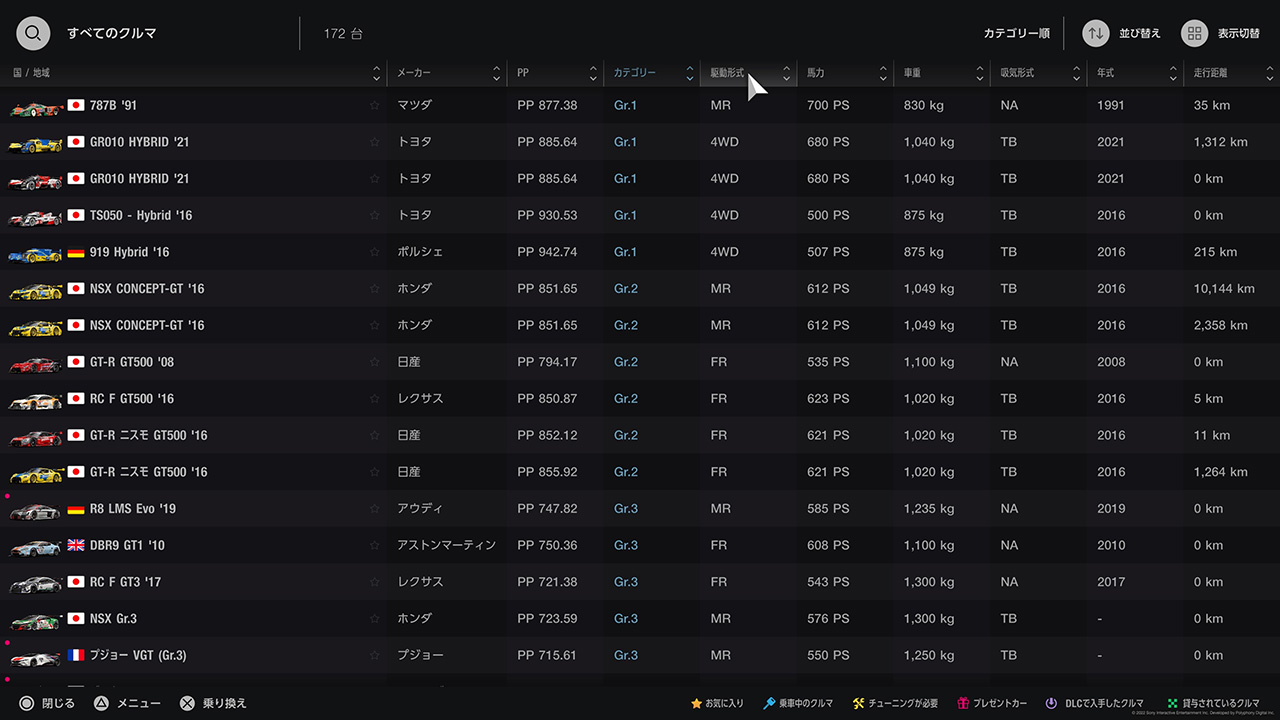
Task: Click the 1,264 km mileage value
Action: pos(1220,472)
